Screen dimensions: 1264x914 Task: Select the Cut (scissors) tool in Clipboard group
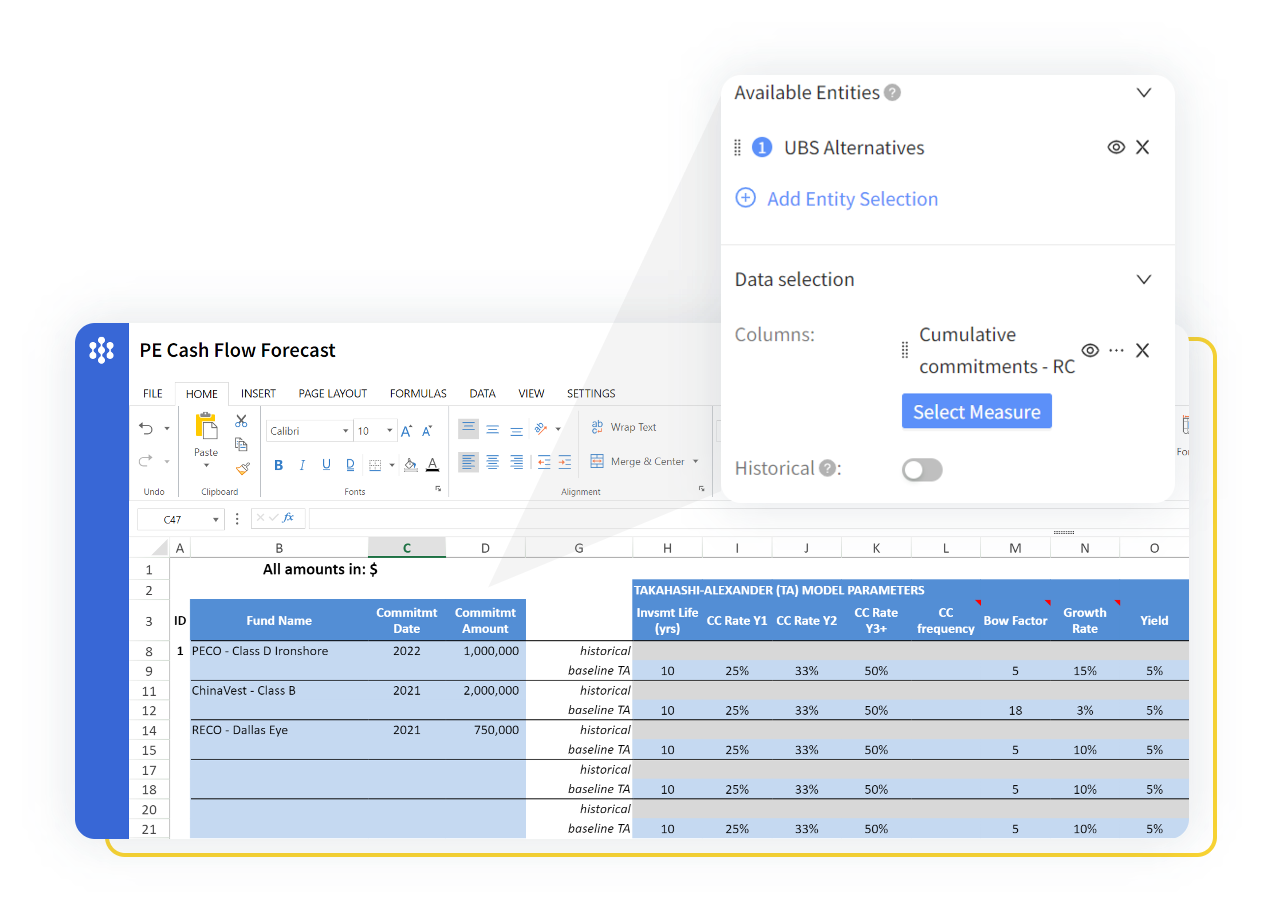click(242, 421)
